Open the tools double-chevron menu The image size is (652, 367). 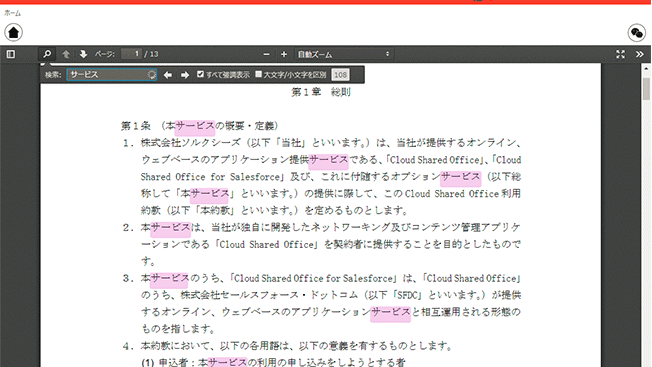[x=640, y=54]
